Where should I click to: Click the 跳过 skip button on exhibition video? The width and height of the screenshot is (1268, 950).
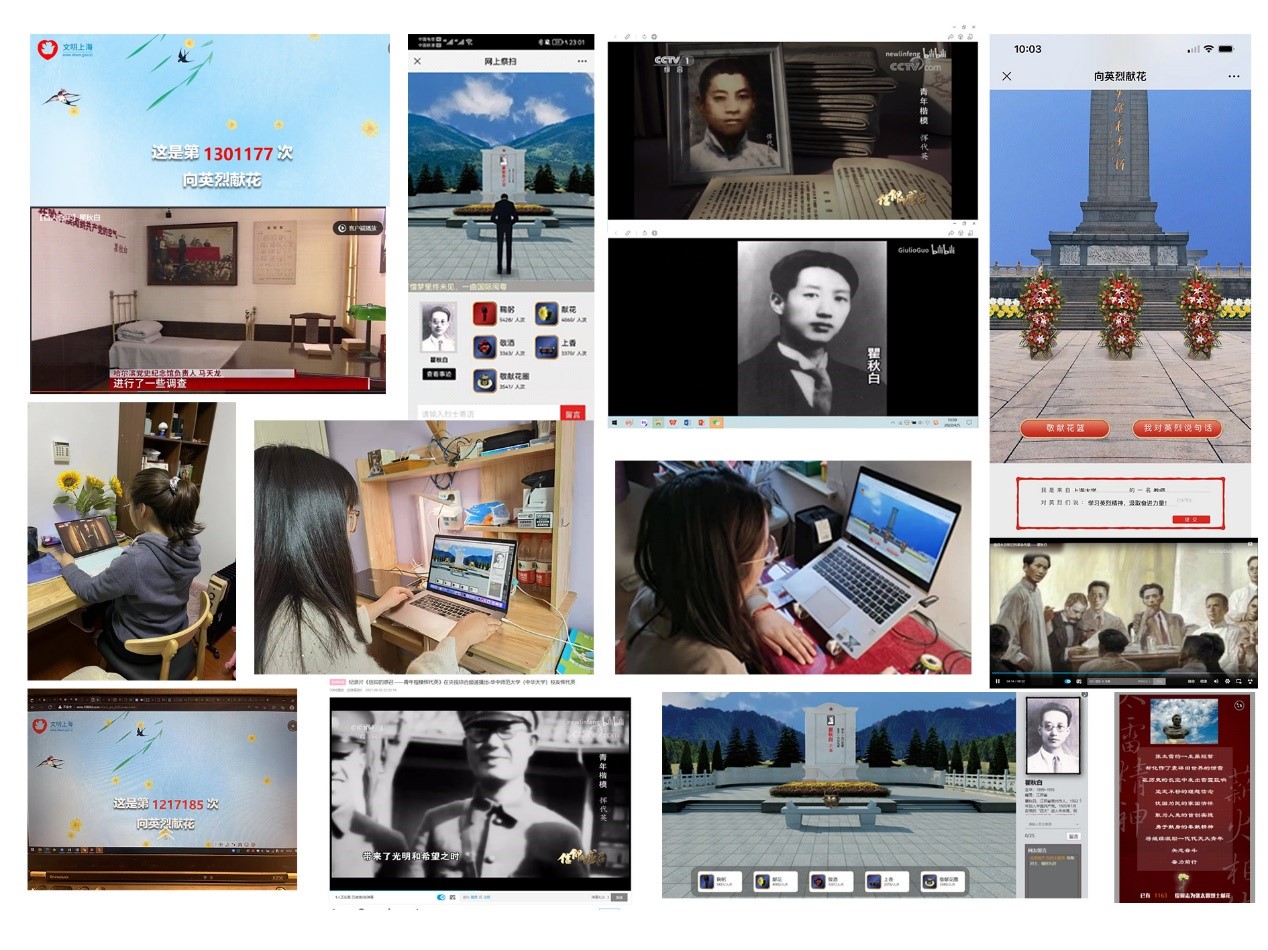(358, 228)
